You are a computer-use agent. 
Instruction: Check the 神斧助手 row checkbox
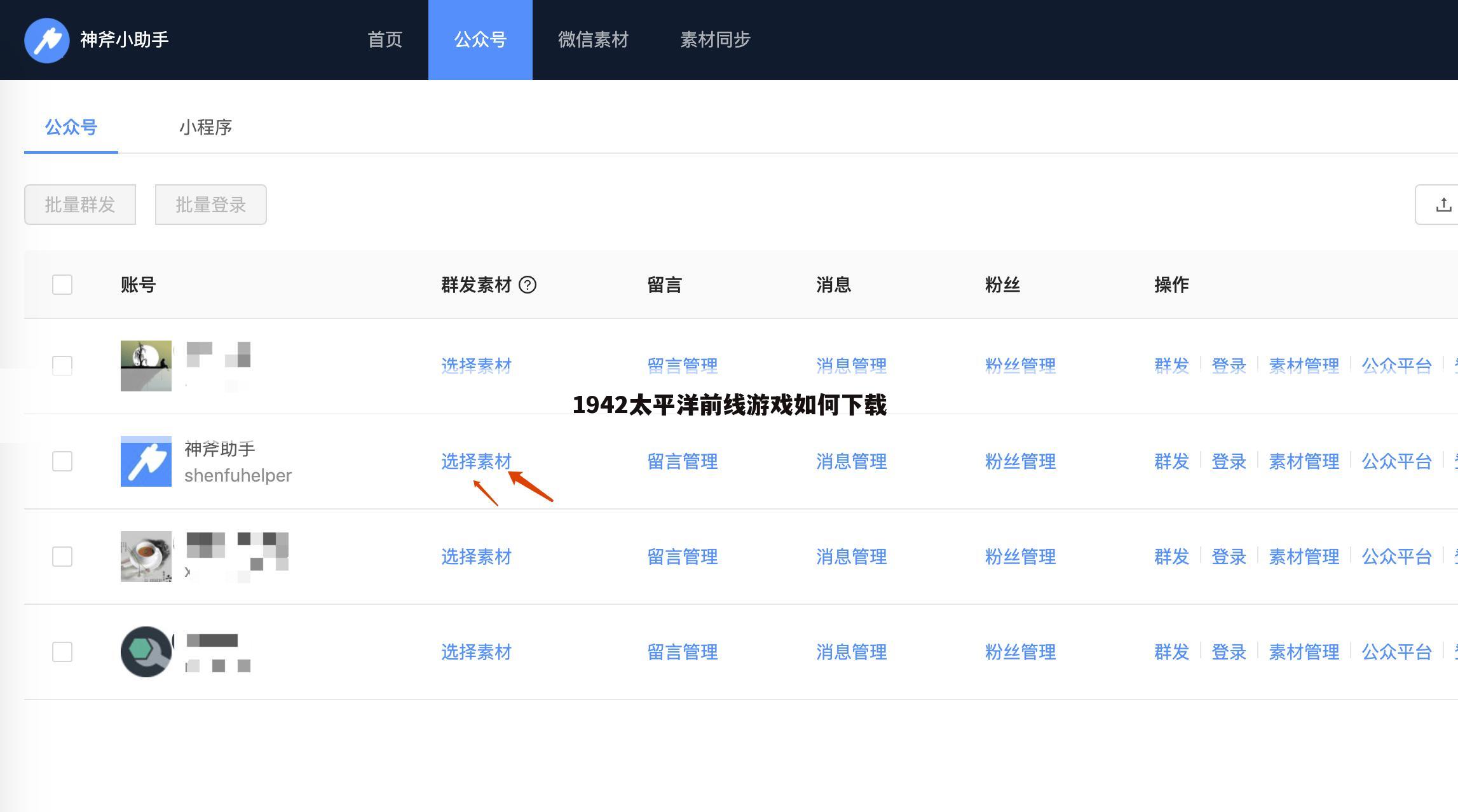(x=62, y=461)
